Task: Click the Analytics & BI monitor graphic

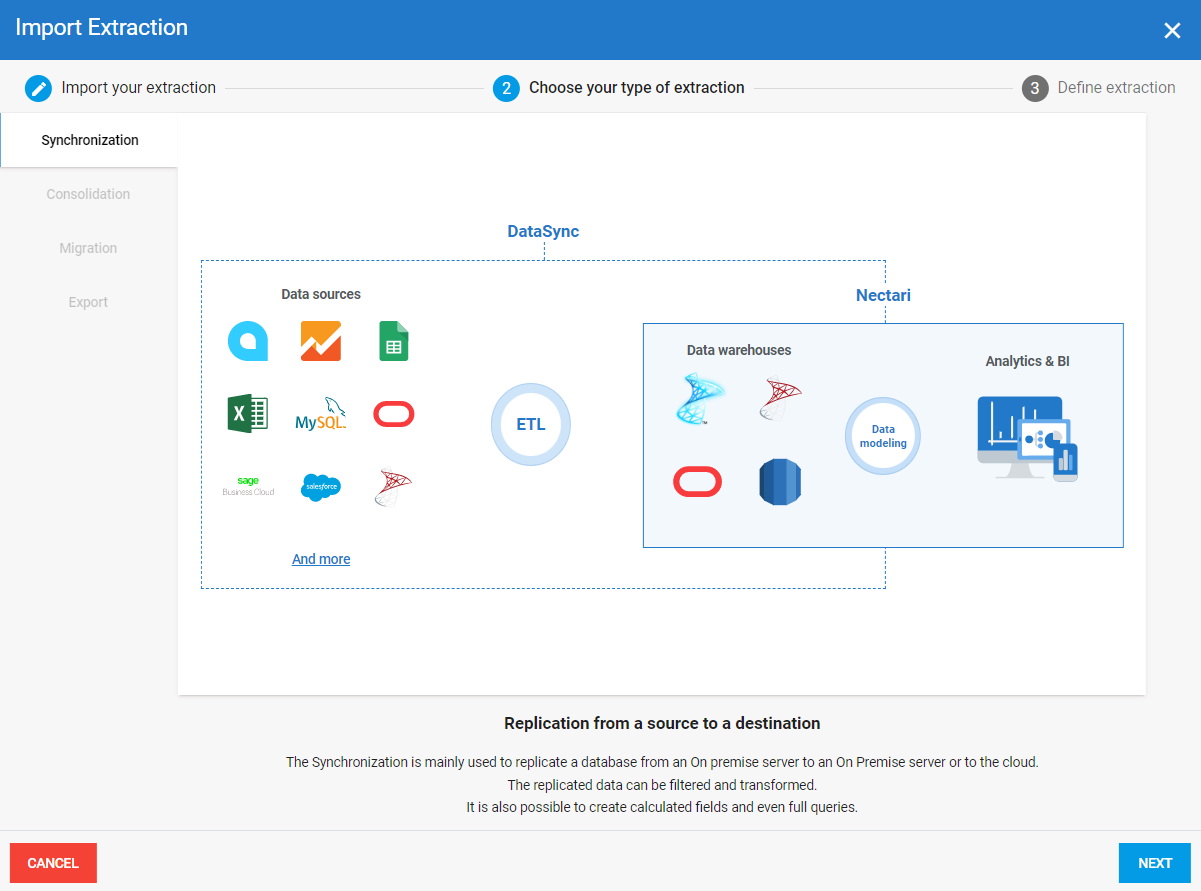Action: click(1027, 438)
